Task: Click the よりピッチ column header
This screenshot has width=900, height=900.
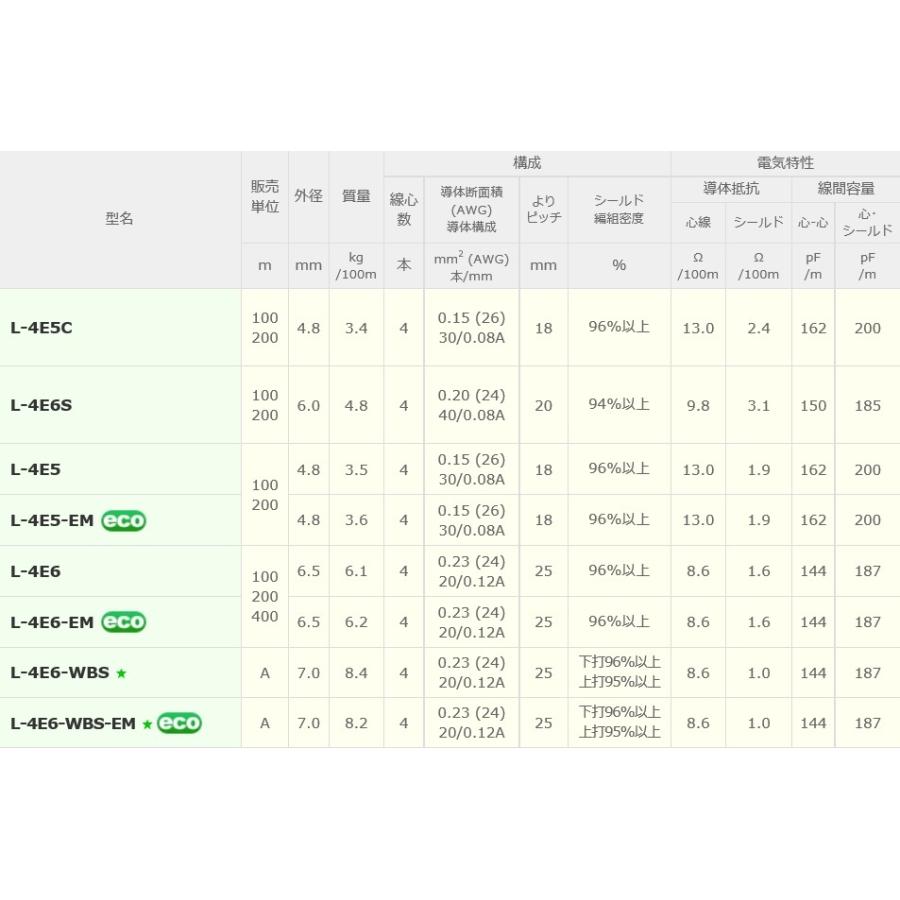Action: click(543, 209)
